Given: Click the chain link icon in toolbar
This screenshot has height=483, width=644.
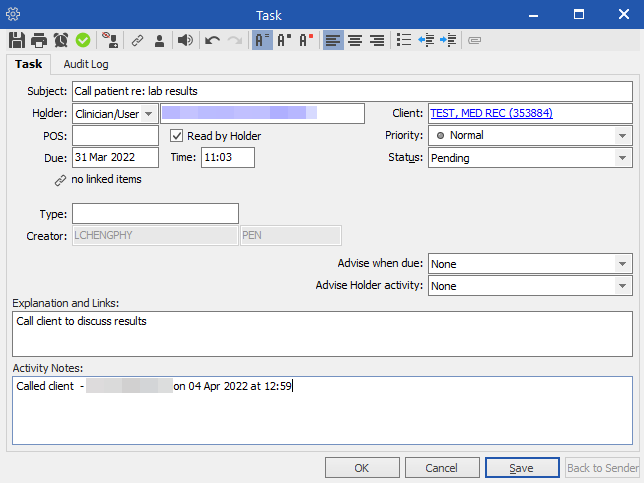Looking at the screenshot, I should tap(137, 40).
